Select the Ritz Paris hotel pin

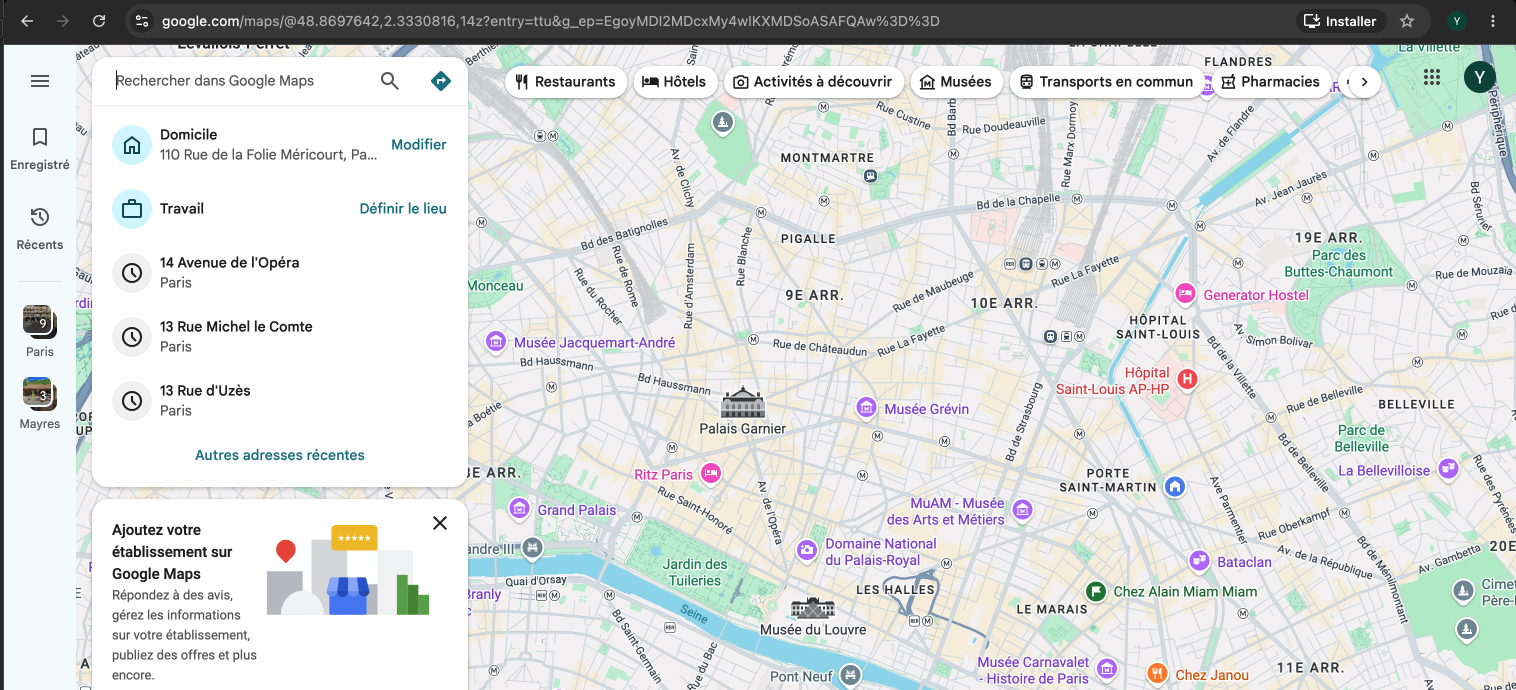pos(711,474)
